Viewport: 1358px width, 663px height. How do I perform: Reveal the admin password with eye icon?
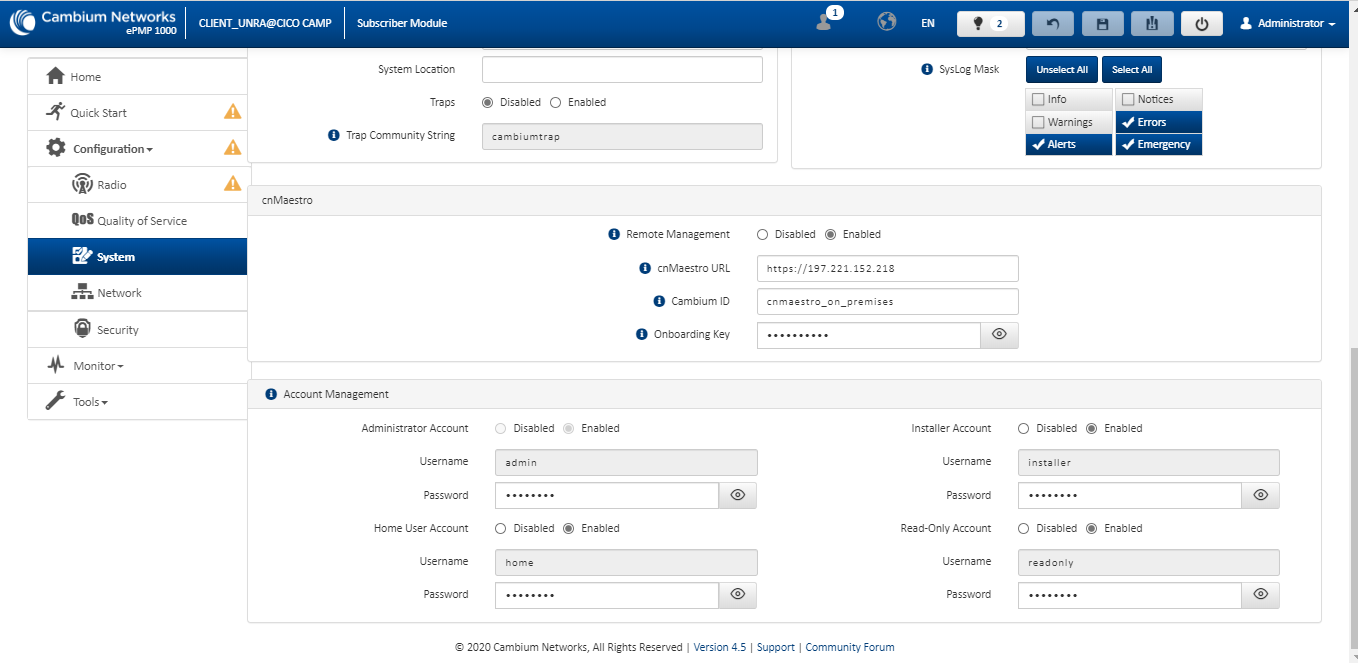point(738,495)
